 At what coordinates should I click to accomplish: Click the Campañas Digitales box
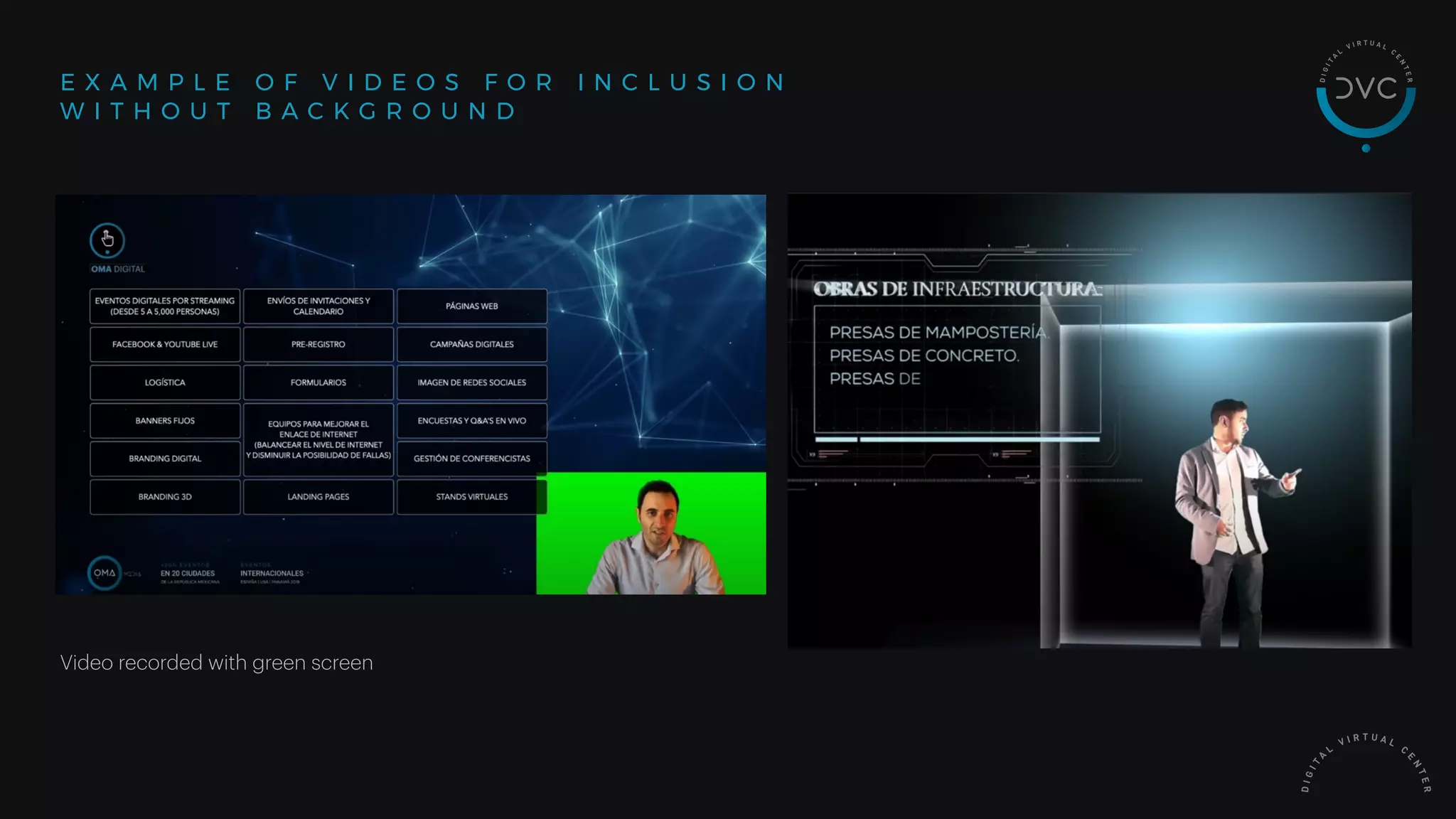pos(471,344)
